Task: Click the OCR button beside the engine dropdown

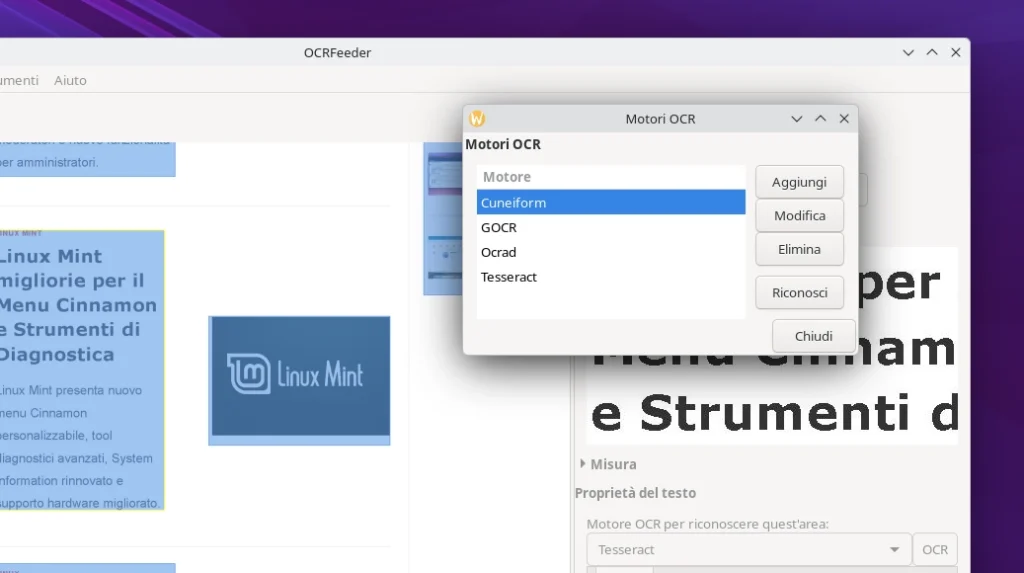Action: click(935, 550)
